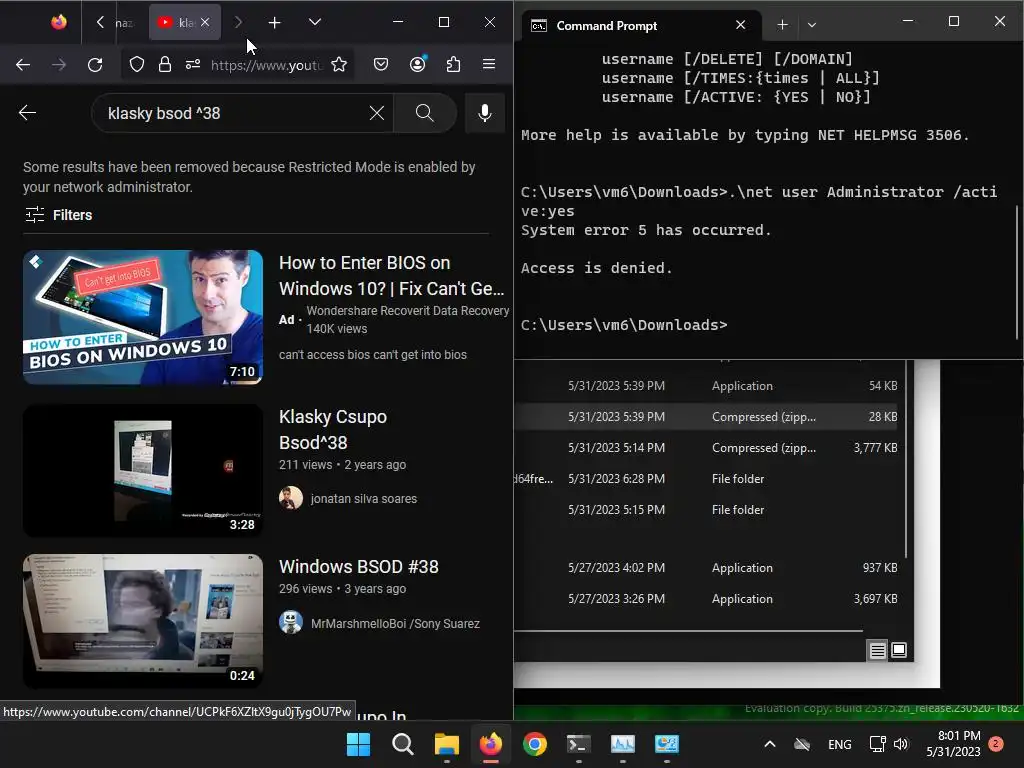1024x768 pixels.
Task: Open the Firefox application hamburger menu
Action: pos(488,64)
